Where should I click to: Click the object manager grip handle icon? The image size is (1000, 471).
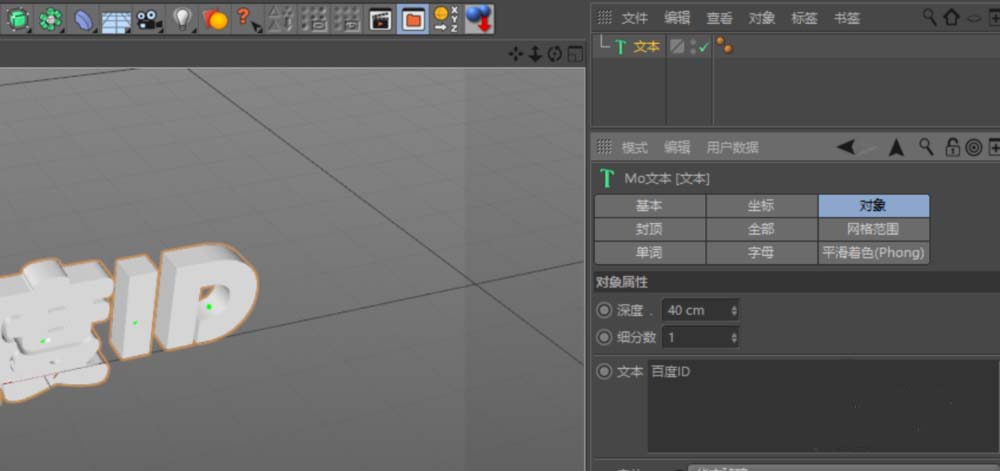(604, 18)
